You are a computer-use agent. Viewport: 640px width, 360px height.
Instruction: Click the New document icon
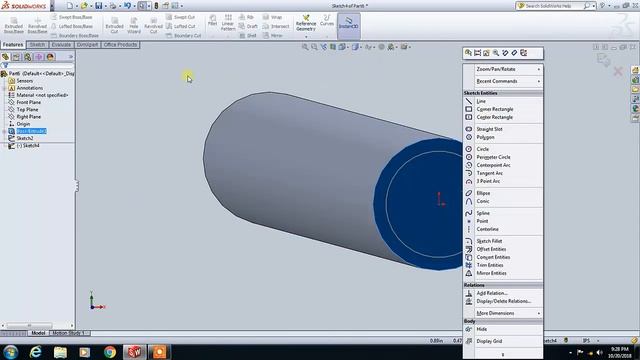point(70,6)
